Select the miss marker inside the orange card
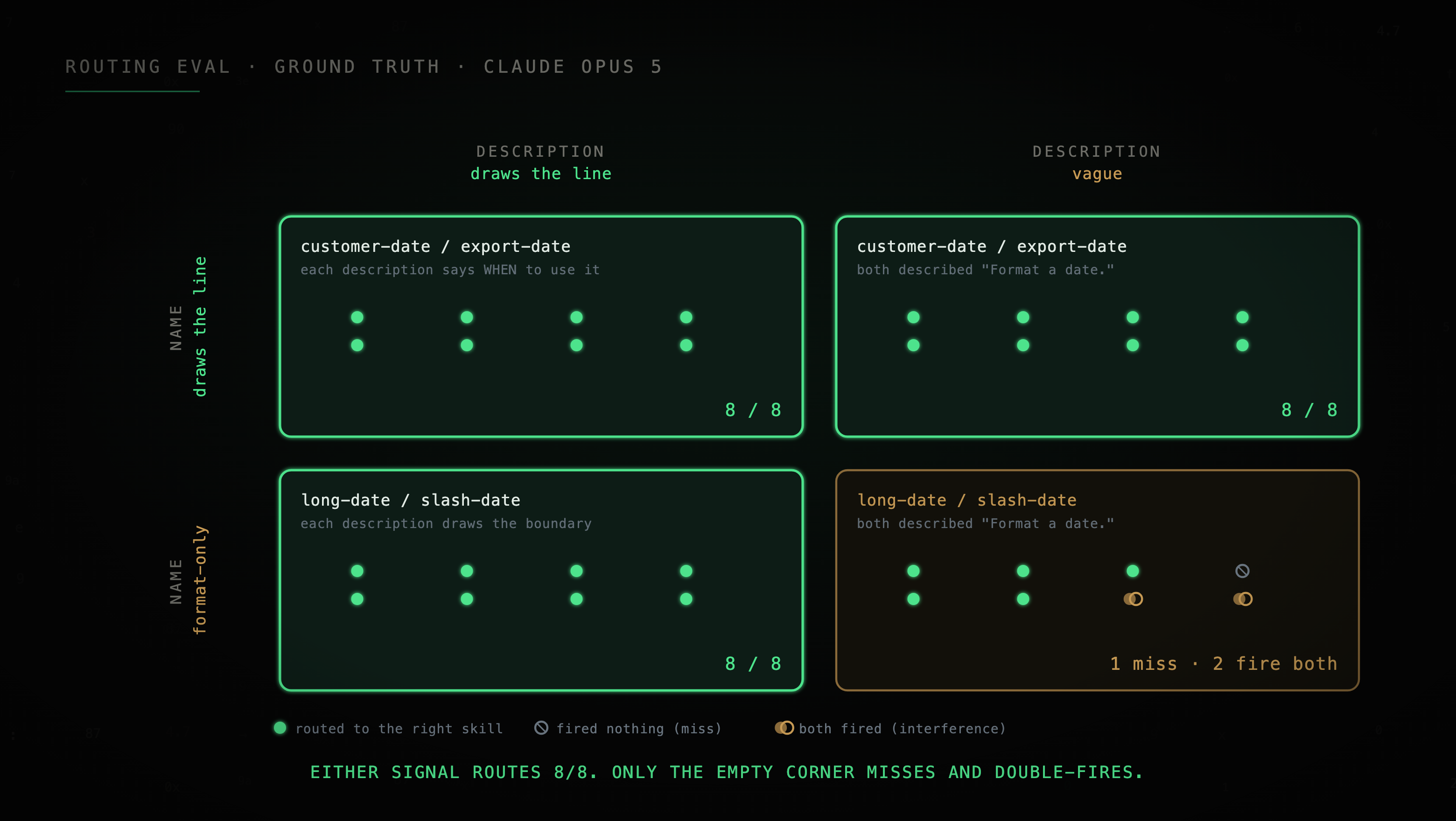The height and width of the screenshot is (821, 1456). point(1242,571)
